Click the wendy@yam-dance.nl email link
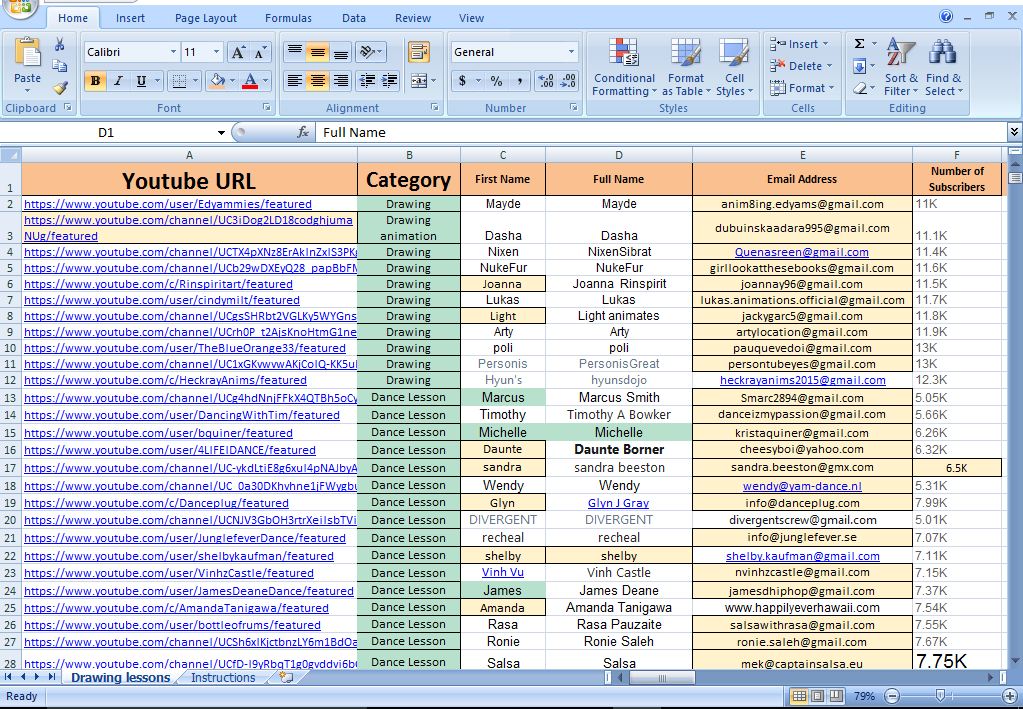Viewport: 1023px width, 709px height. click(802, 486)
